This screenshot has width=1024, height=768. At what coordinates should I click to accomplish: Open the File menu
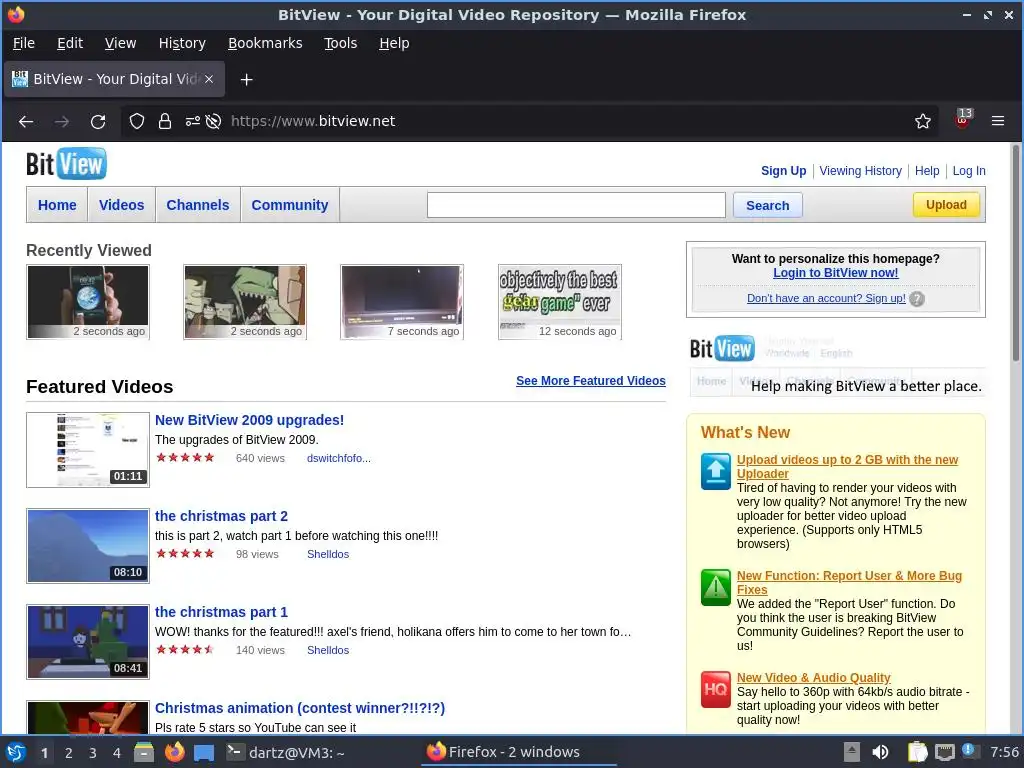click(x=24, y=43)
